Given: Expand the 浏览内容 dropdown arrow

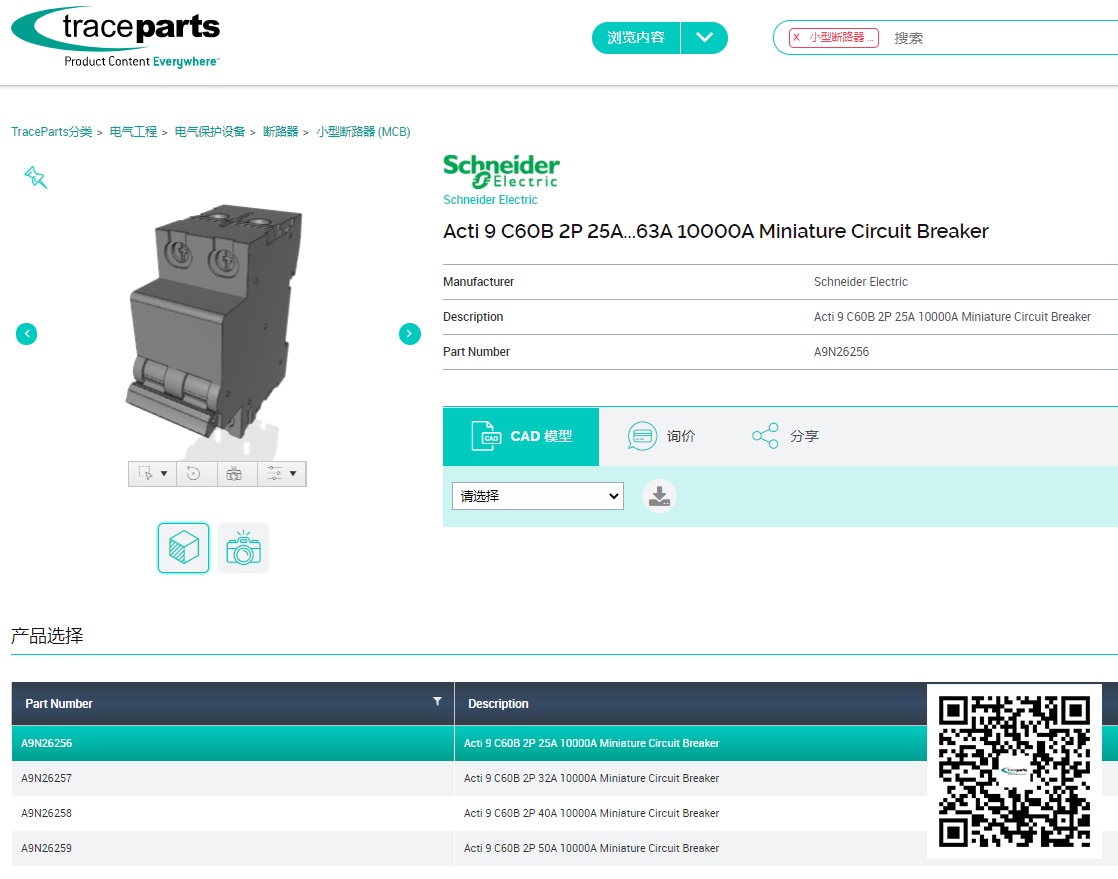Looking at the screenshot, I should coord(704,38).
